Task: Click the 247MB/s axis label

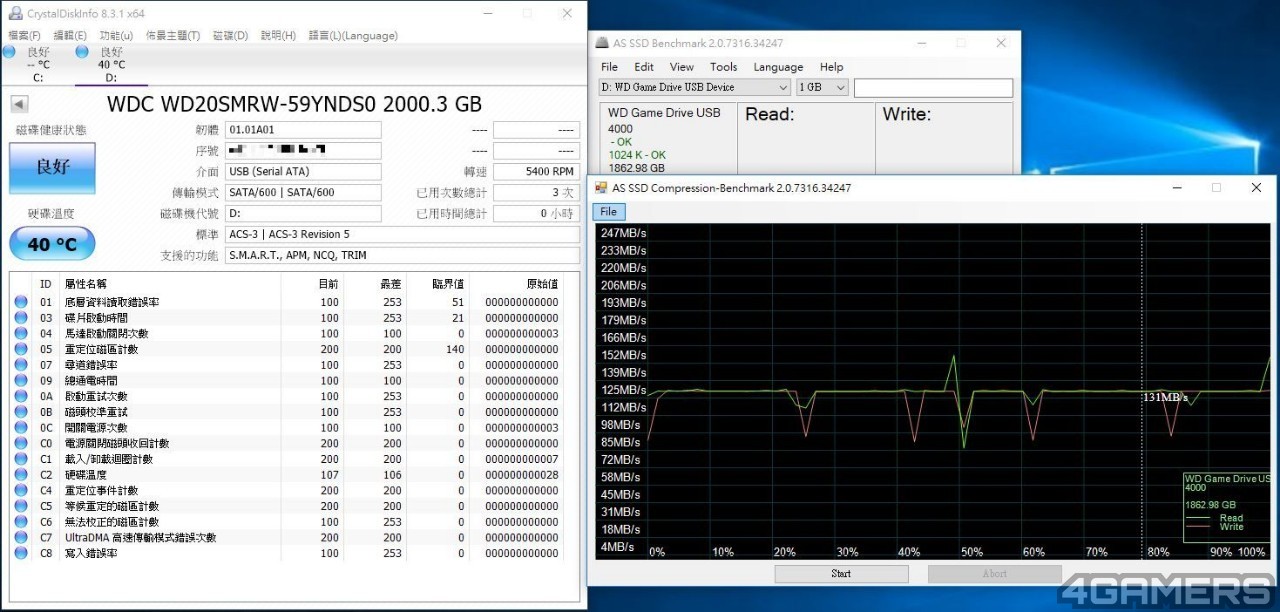Action: point(622,233)
